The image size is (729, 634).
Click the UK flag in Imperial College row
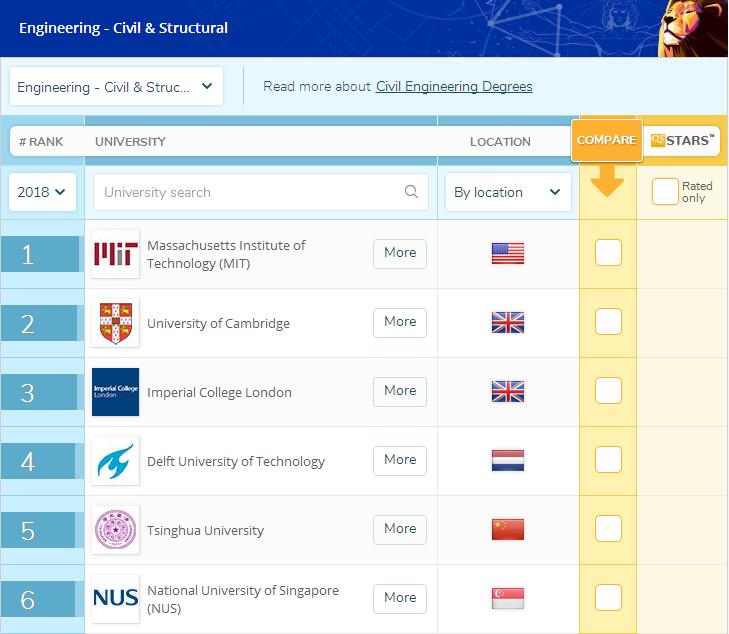[508, 391]
